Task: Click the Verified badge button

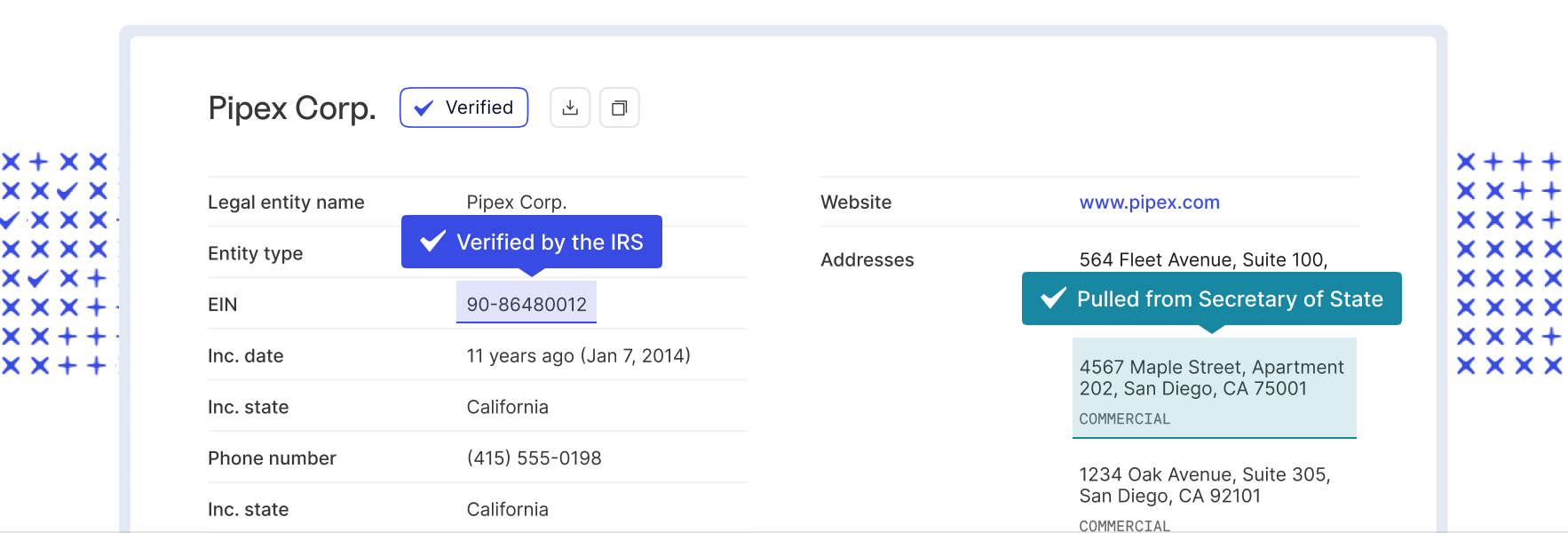Action: click(463, 107)
